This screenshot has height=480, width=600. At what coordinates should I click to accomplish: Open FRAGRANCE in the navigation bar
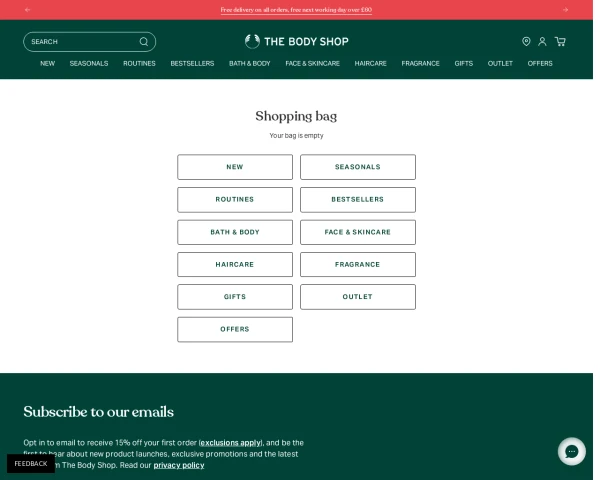(420, 64)
